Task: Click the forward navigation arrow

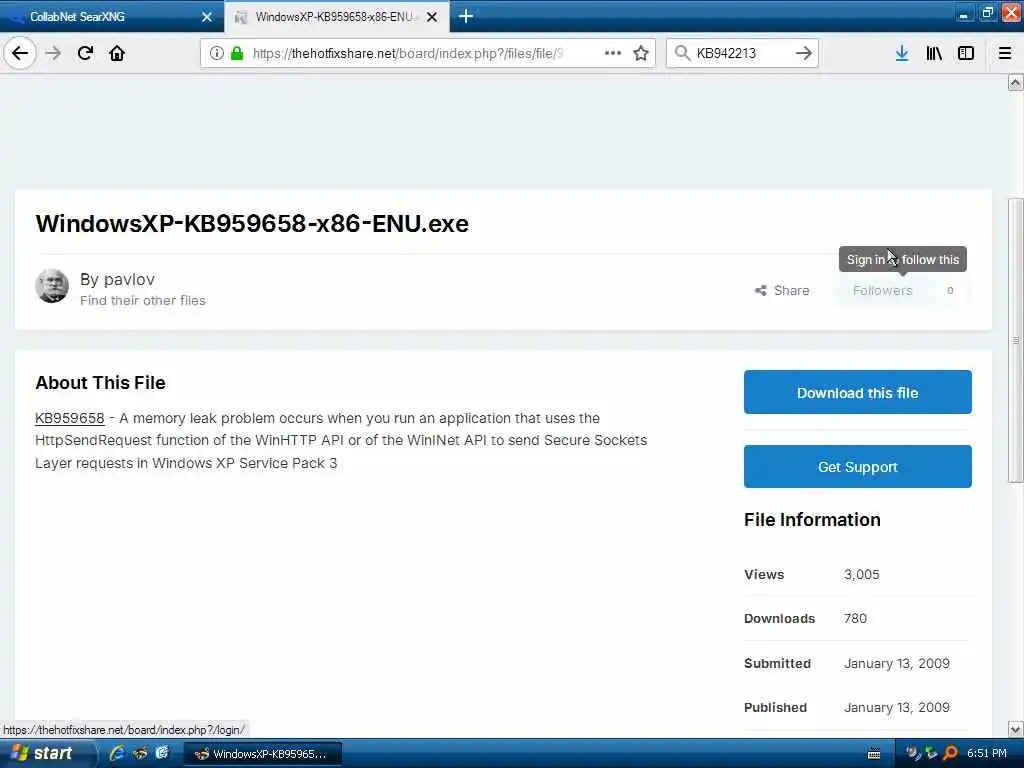Action: (x=54, y=53)
